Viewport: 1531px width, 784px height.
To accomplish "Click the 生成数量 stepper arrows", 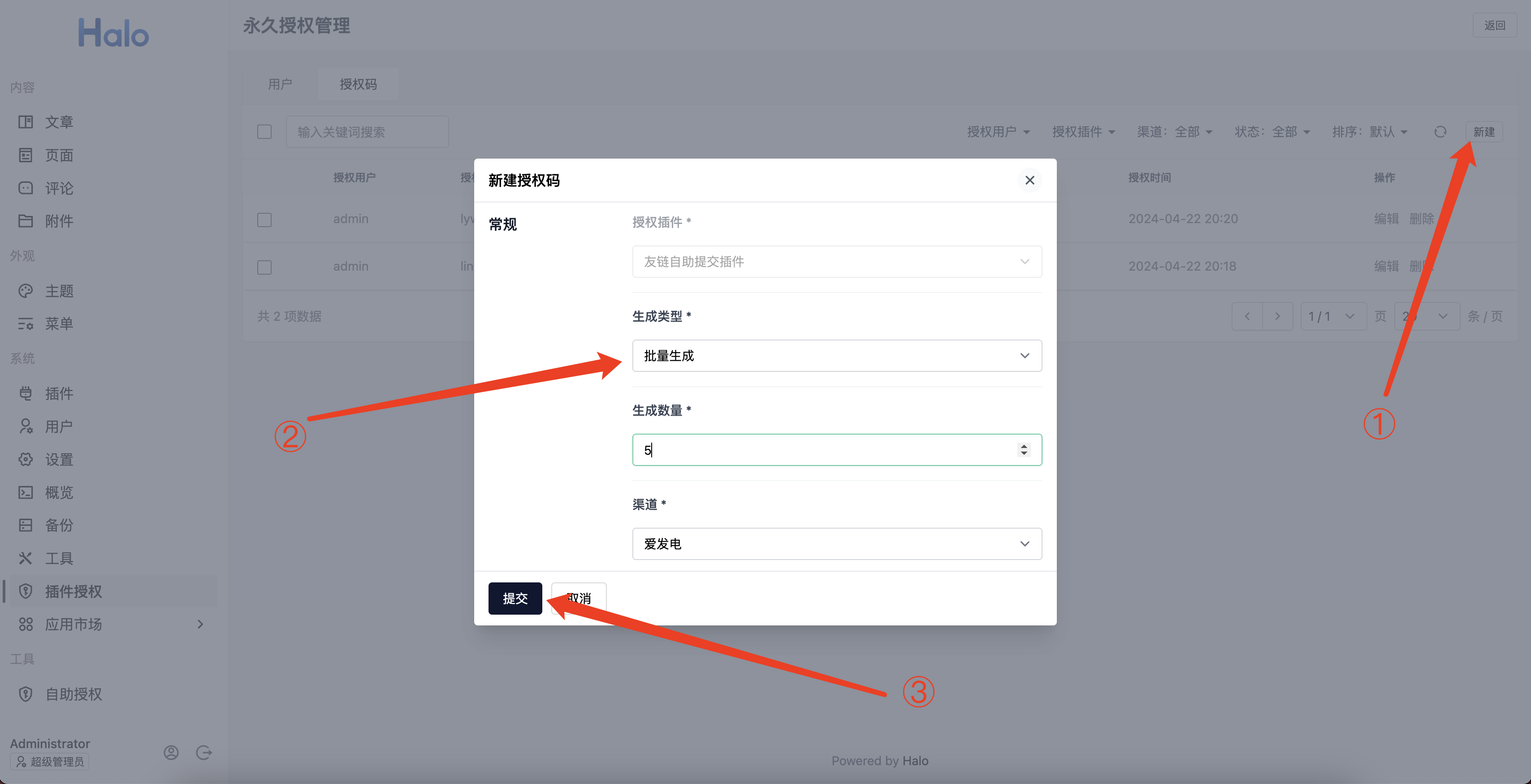I will 1024,450.
